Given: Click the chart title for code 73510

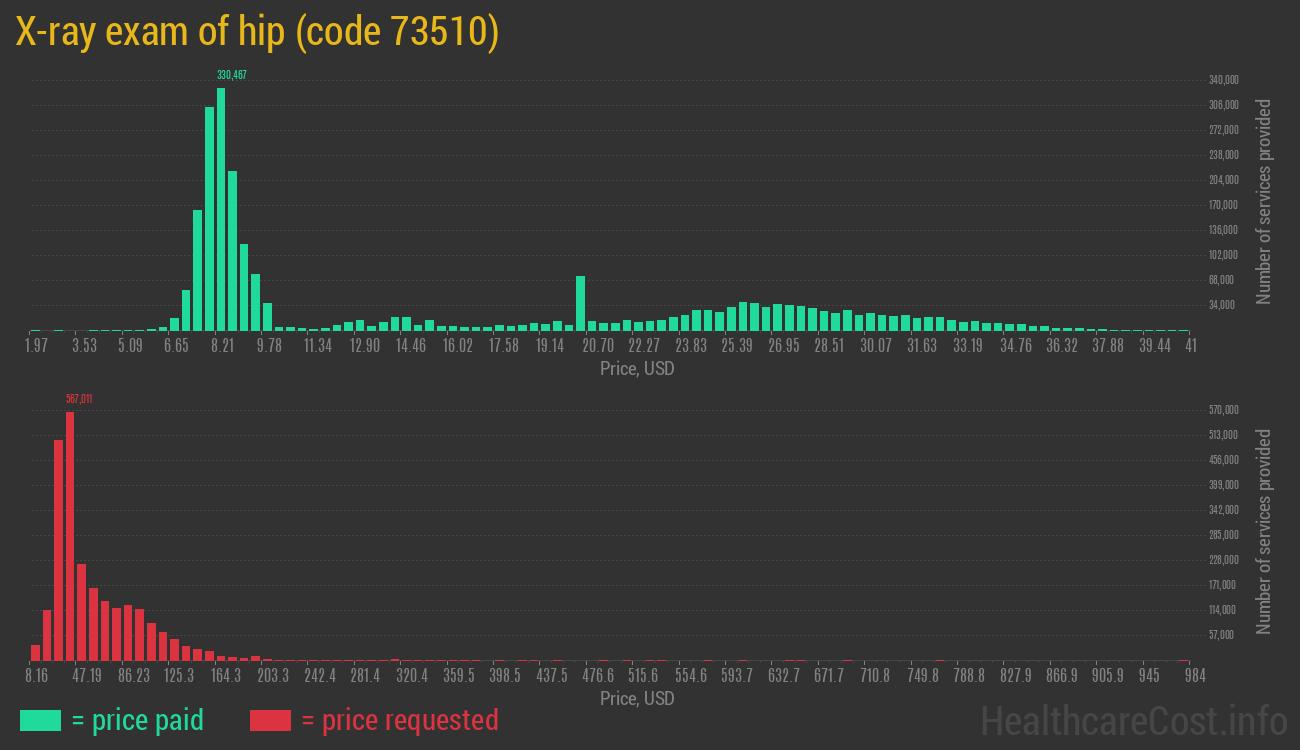Looking at the screenshot, I should click(x=257, y=33).
